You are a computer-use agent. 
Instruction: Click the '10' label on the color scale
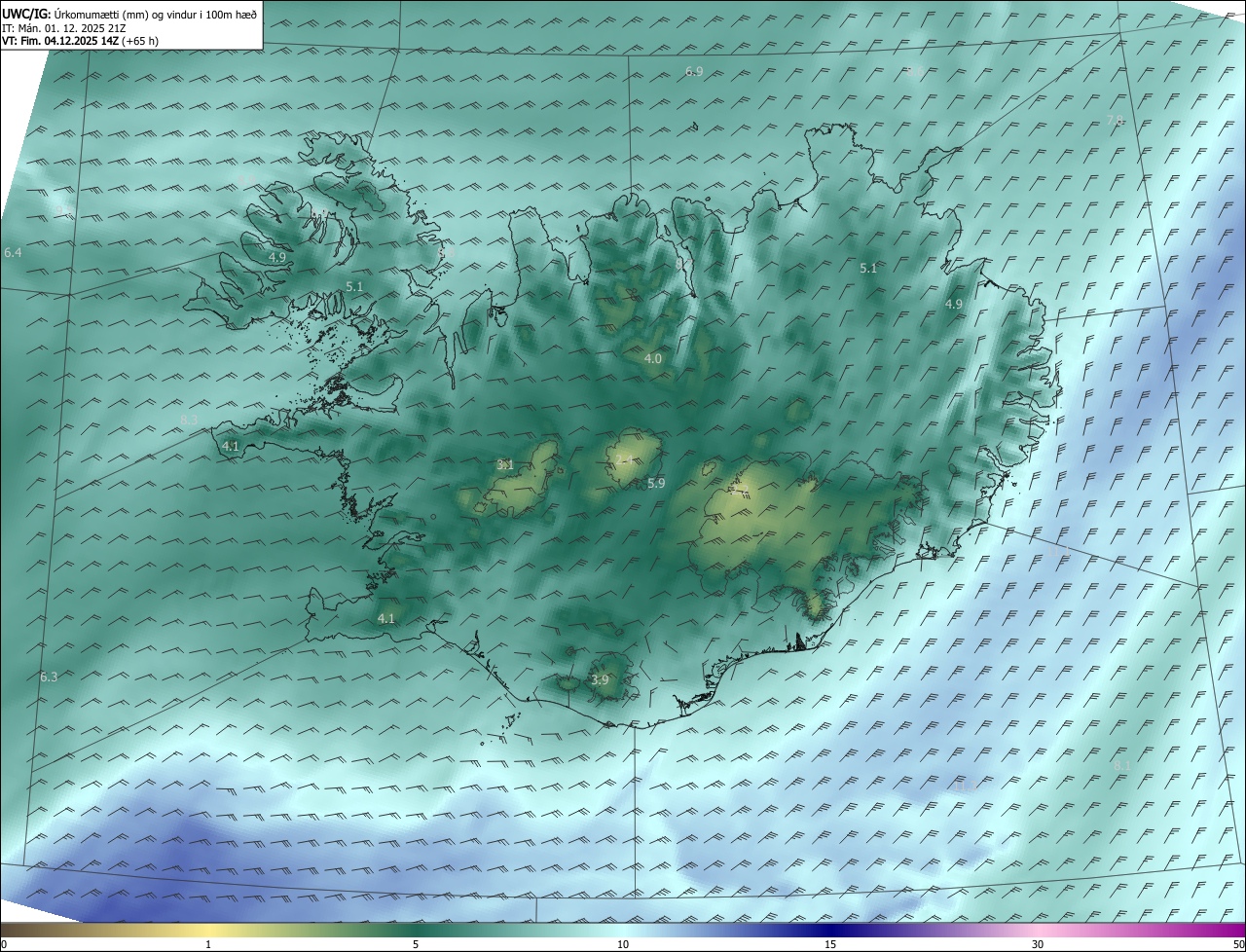click(x=623, y=944)
